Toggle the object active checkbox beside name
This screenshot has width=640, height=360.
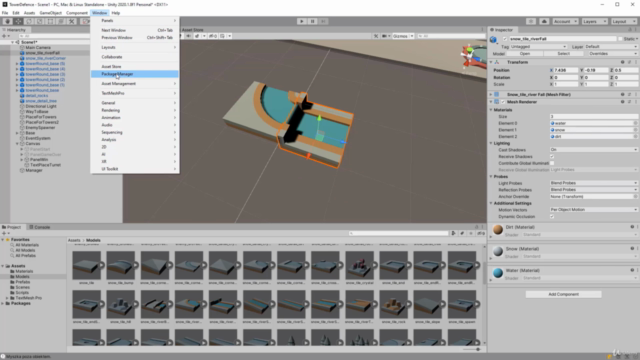505,39
